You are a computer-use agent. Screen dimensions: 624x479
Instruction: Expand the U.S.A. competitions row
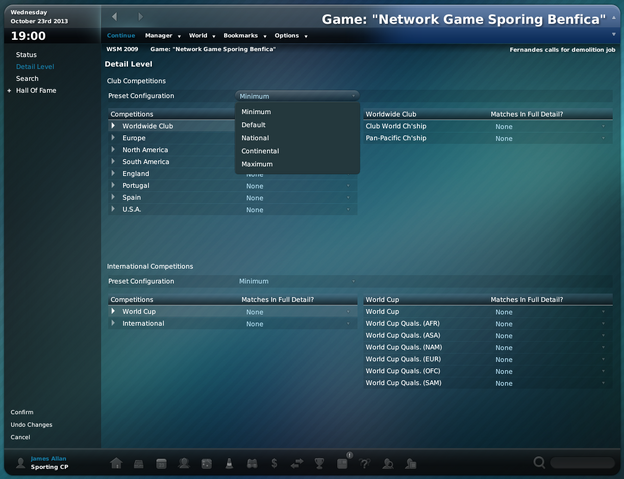(113, 209)
